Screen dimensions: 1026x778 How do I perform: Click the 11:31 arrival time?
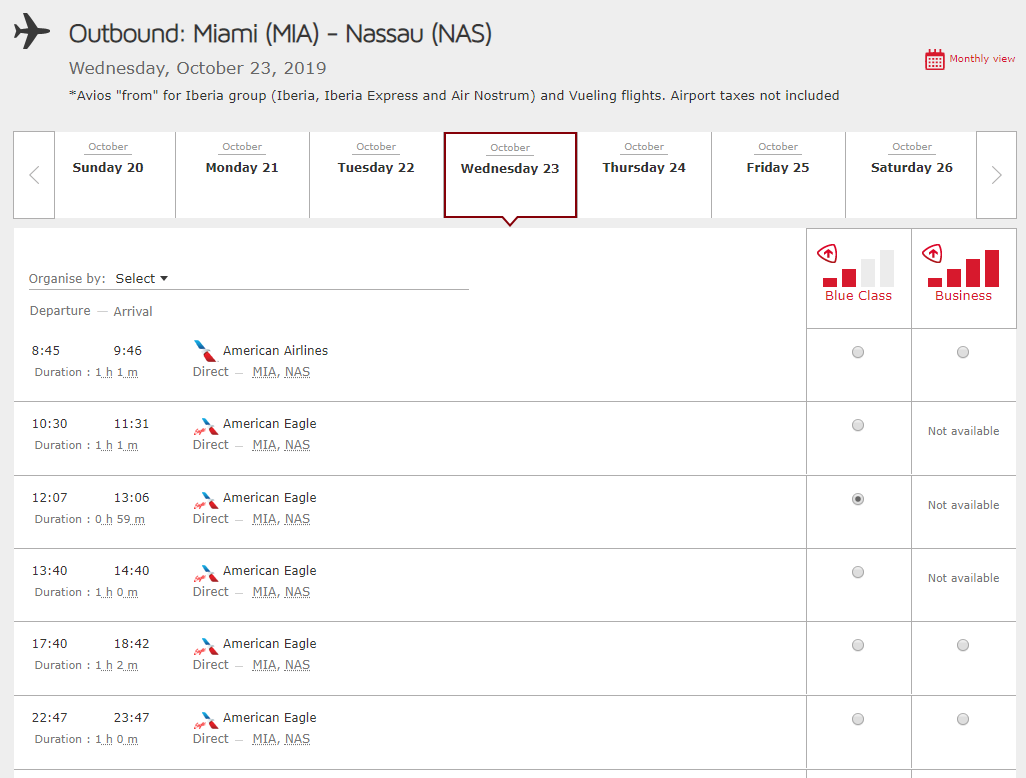click(x=132, y=424)
